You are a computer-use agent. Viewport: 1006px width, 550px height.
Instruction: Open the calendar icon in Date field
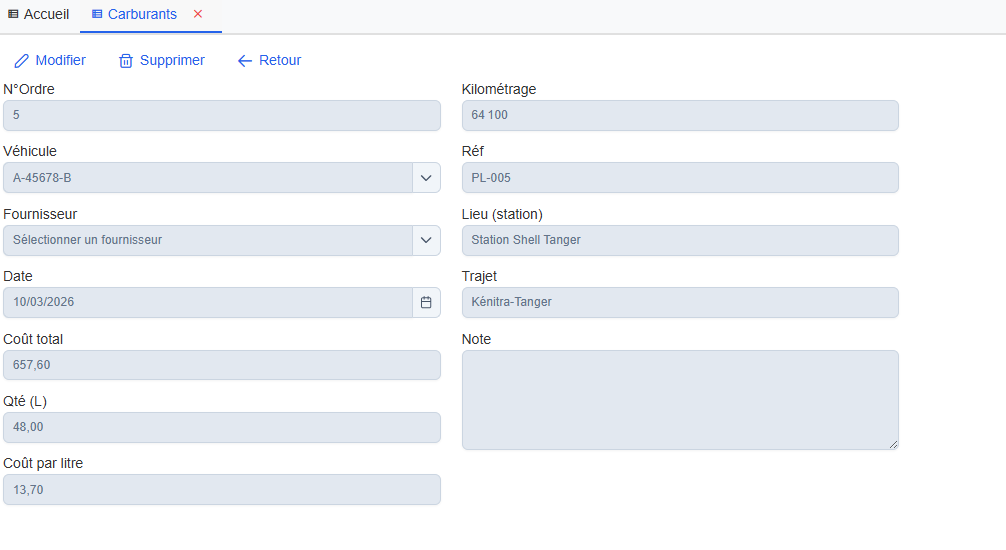[x=426, y=303]
